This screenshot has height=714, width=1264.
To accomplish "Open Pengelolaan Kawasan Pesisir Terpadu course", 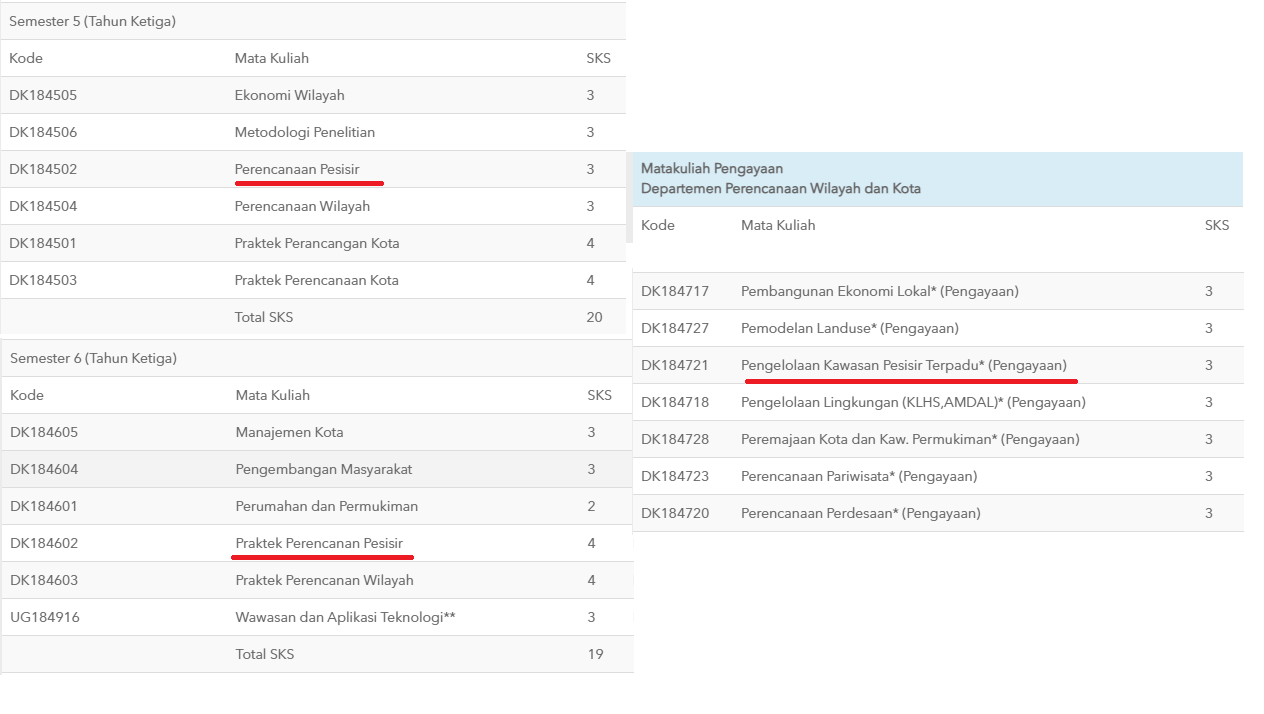I will (903, 365).
